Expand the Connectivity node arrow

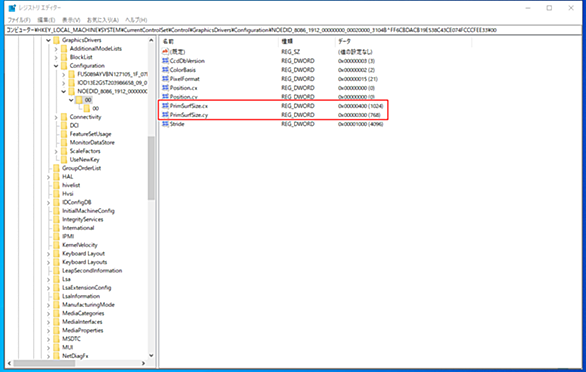pyautogui.click(x=56, y=117)
